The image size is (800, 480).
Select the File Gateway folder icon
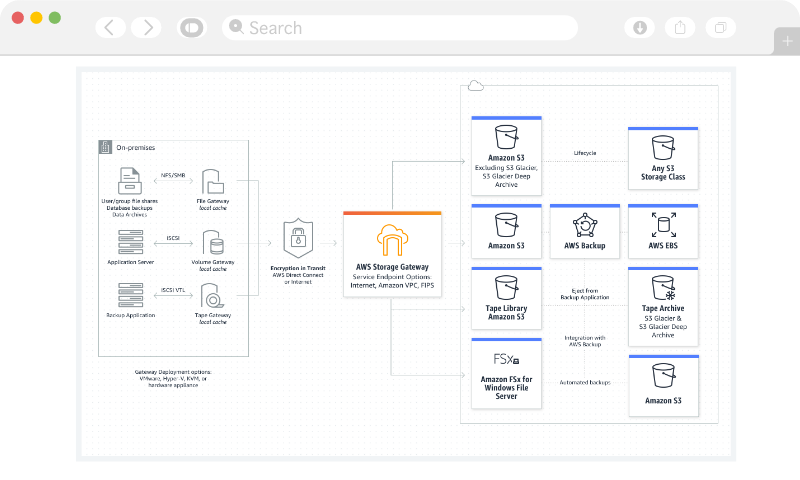(213, 182)
